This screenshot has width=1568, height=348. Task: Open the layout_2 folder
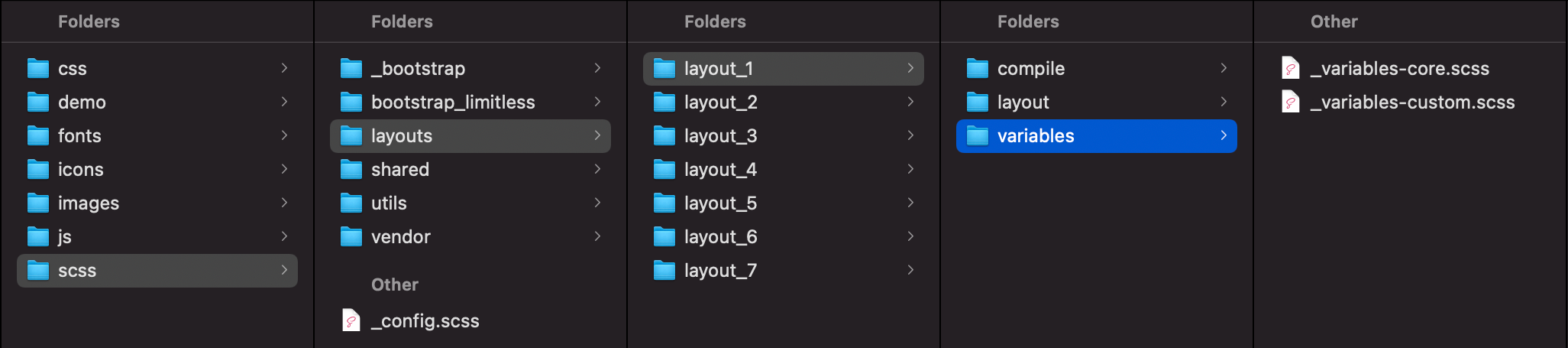coord(720,102)
